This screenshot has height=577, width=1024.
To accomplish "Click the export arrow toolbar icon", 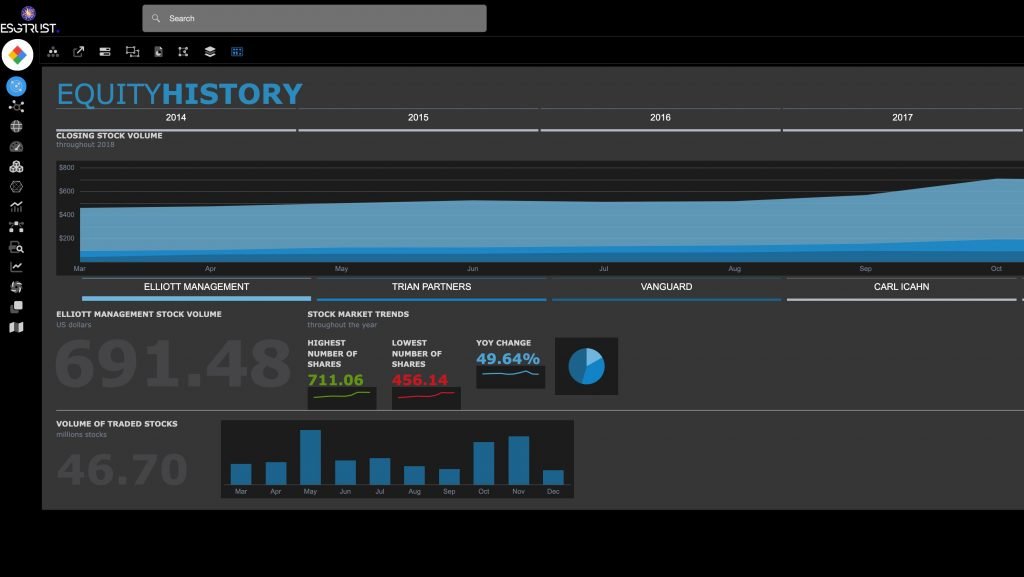I will (x=78, y=52).
